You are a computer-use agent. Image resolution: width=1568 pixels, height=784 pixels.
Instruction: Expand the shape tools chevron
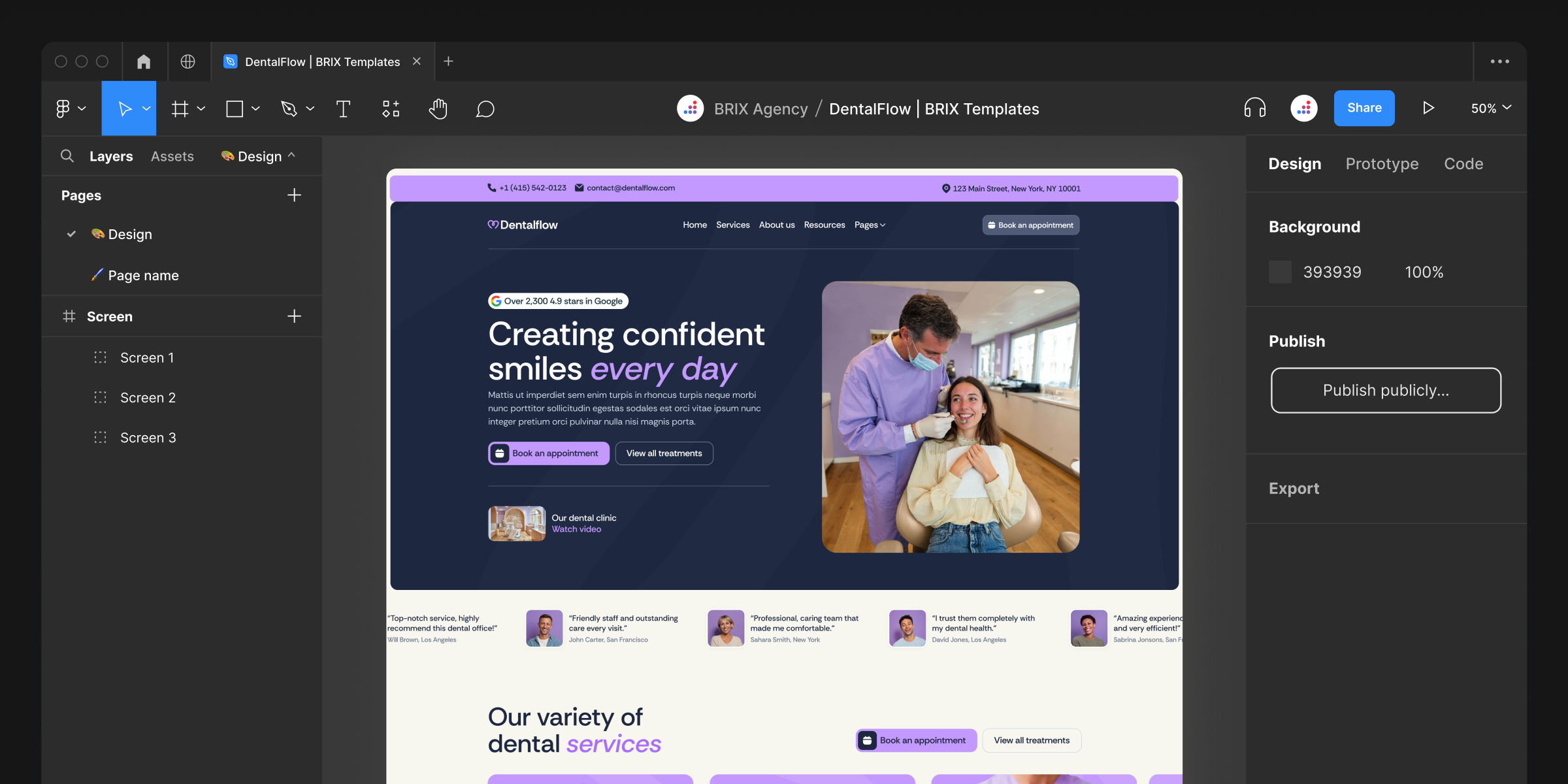click(x=255, y=108)
